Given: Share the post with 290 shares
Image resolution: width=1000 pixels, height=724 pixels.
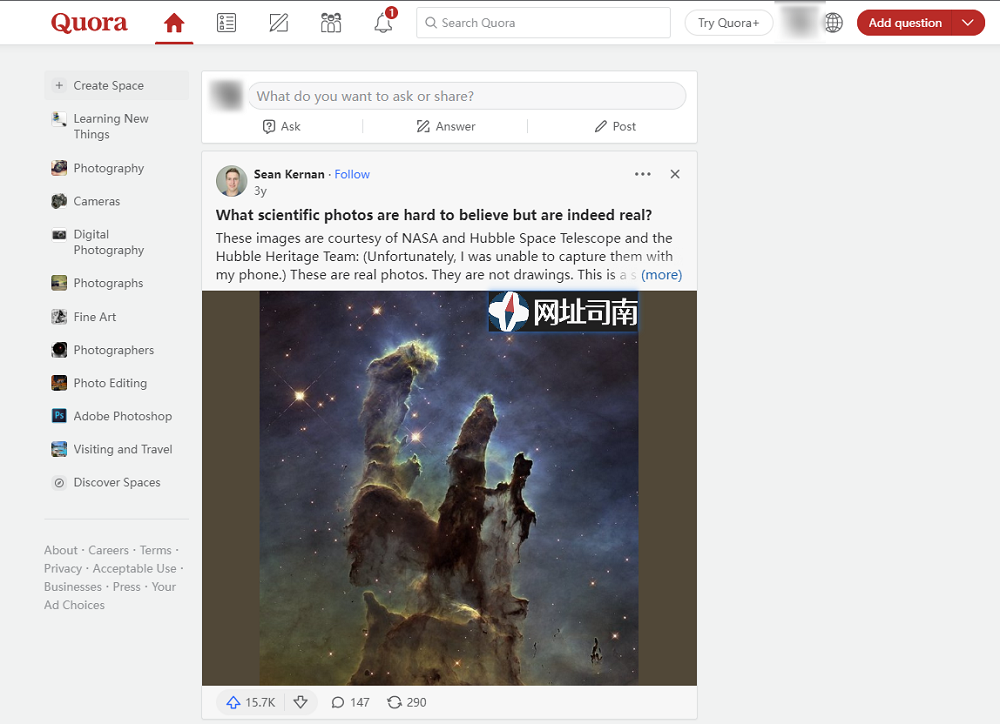Looking at the screenshot, I should tap(407, 702).
